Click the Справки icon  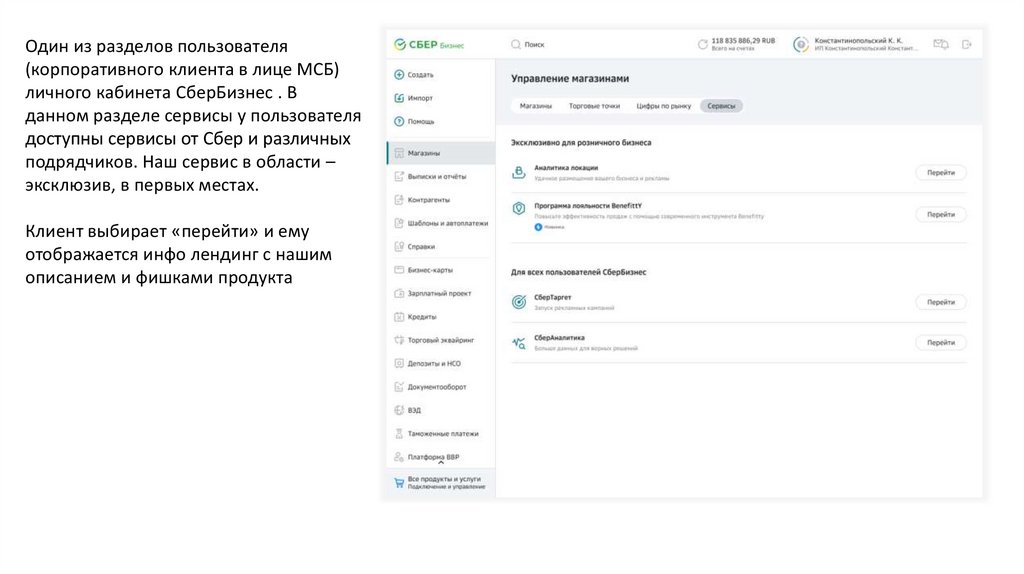(x=399, y=247)
